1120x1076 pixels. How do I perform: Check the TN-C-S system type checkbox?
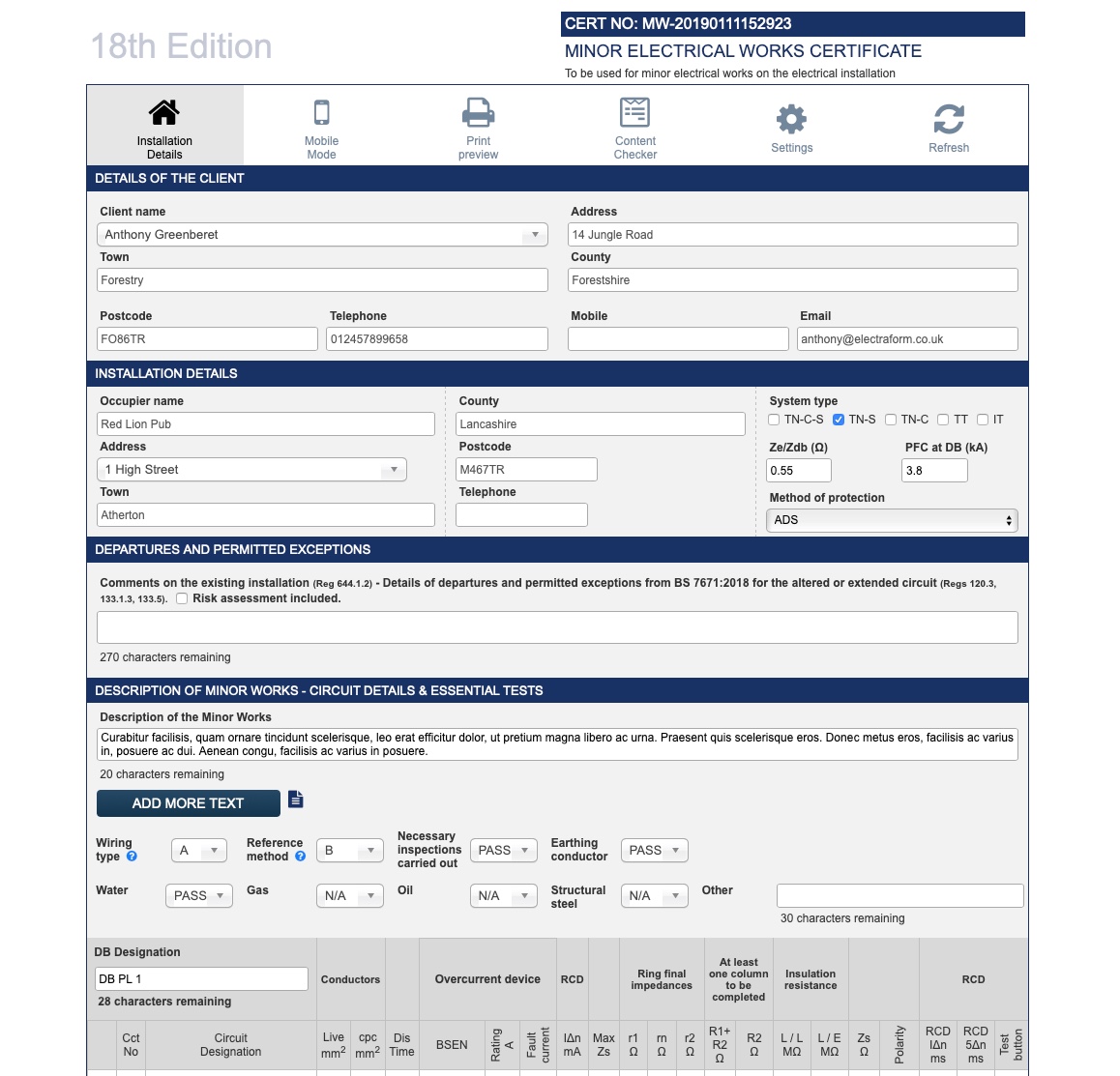tap(774, 419)
